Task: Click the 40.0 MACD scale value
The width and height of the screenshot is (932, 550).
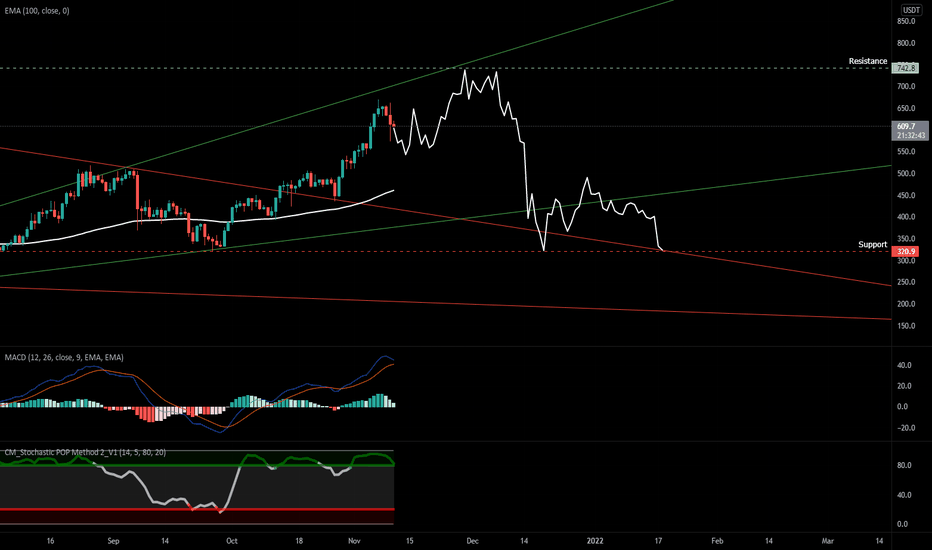Action: (903, 366)
